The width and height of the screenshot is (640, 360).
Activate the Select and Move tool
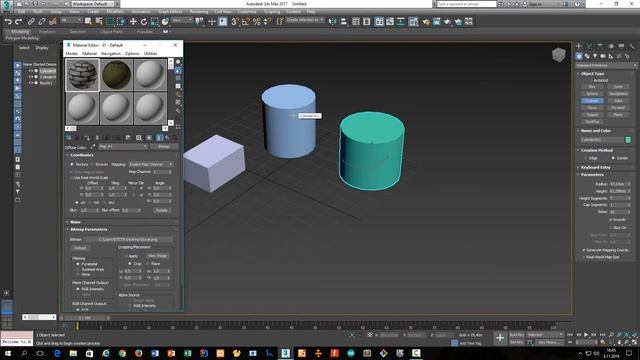click(133, 22)
